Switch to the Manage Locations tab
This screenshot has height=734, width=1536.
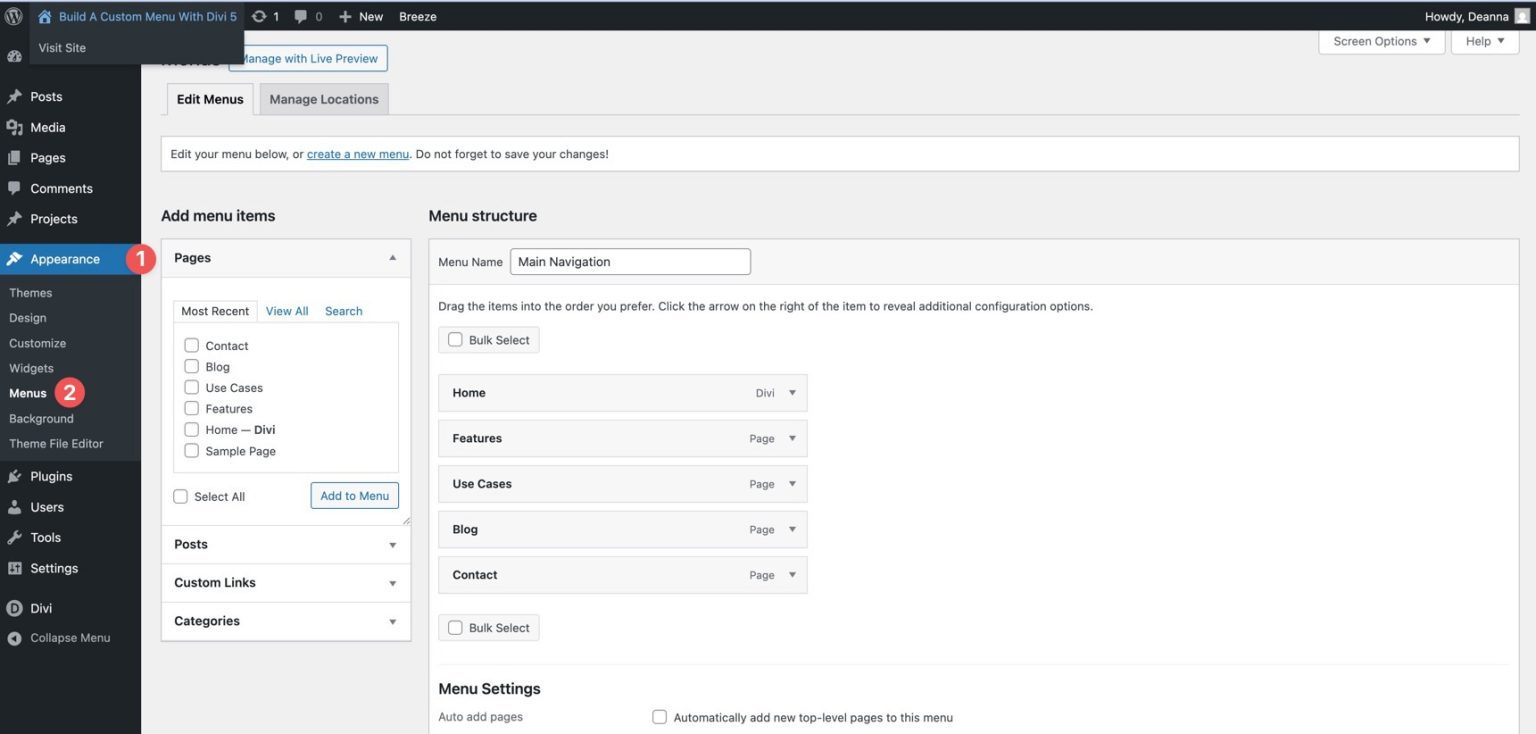click(323, 99)
